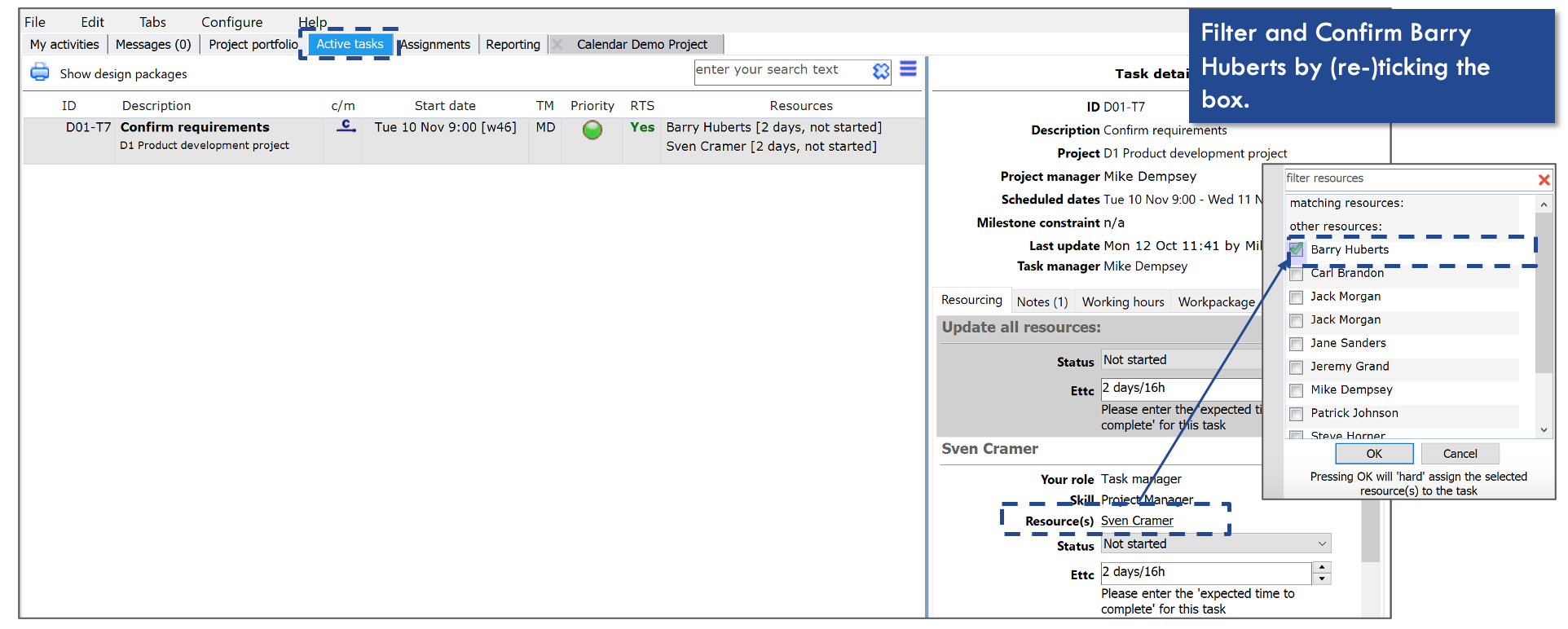Open the Tabs menu
Viewport: 1568px width, 629px height.
[152, 22]
